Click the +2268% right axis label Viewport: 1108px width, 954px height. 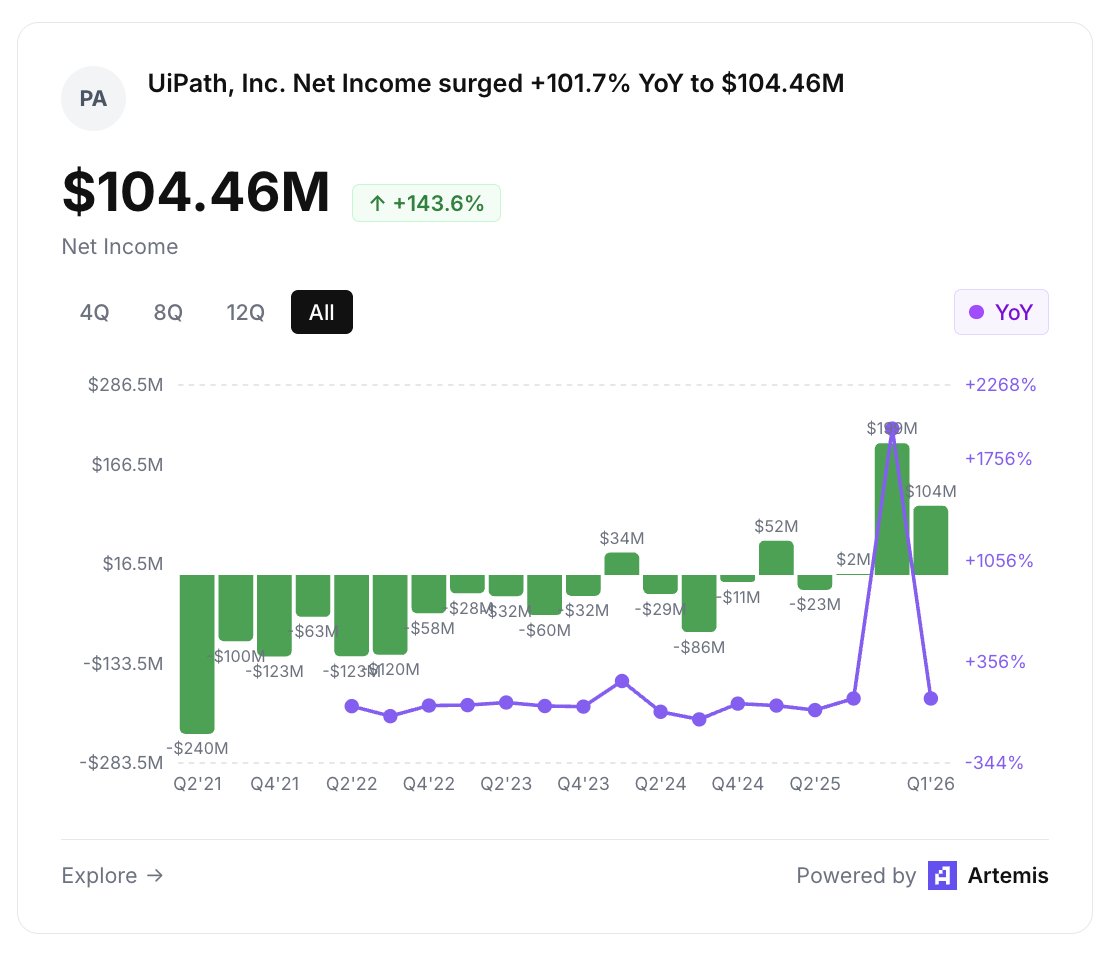coord(1001,385)
